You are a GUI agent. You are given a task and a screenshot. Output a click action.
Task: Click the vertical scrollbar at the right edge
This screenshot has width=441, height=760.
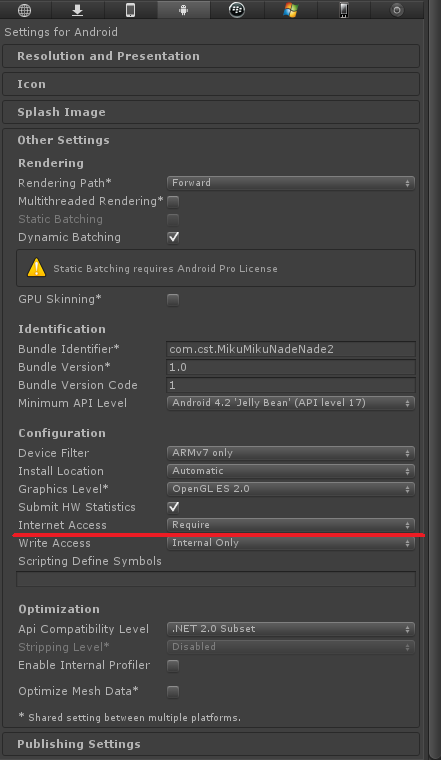[435, 380]
